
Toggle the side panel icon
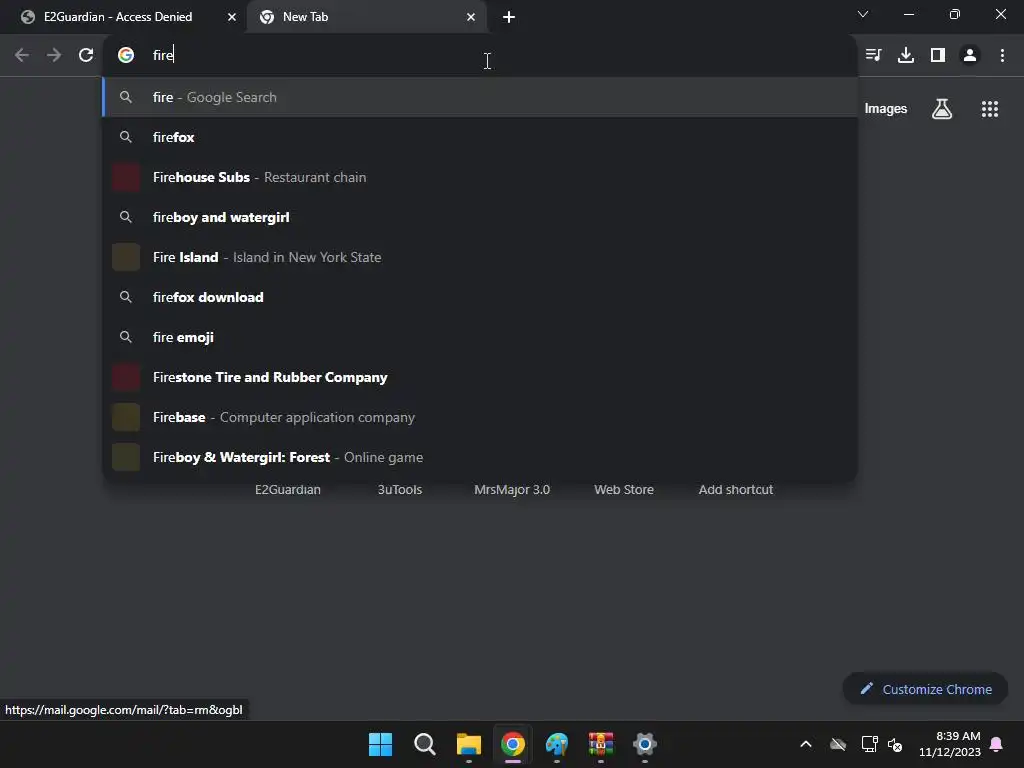[x=938, y=56]
